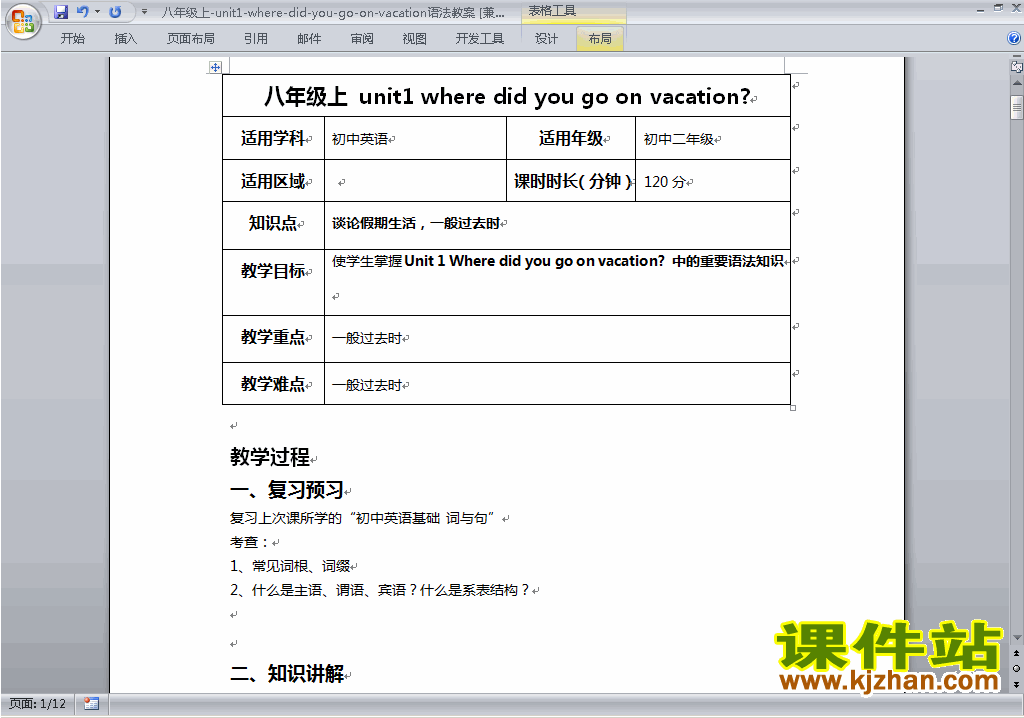Open the 审阅 ribbon tab
Screen dimensions: 1024x718
pos(362,39)
